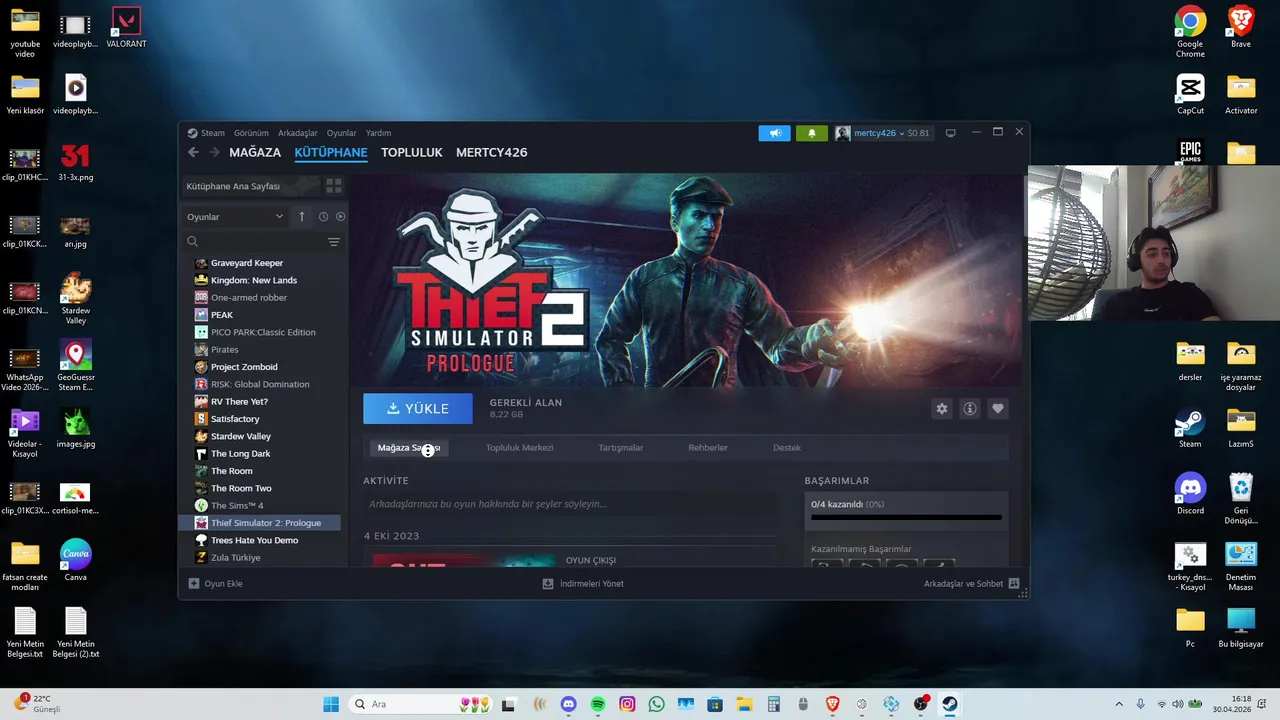Go to the MAĞAZA tab
The width and height of the screenshot is (1280, 720).
pyautogui.click(x=255, y=152)
